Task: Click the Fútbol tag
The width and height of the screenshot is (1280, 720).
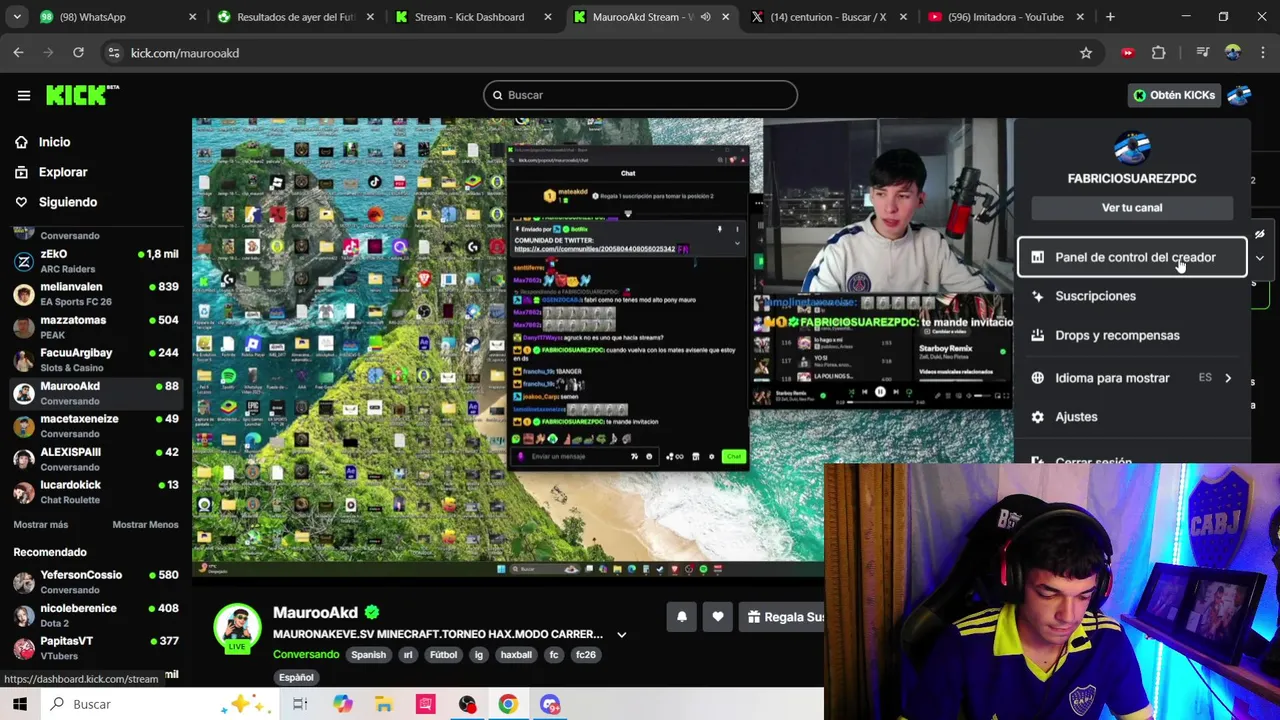Action: (x=443, y=655)
